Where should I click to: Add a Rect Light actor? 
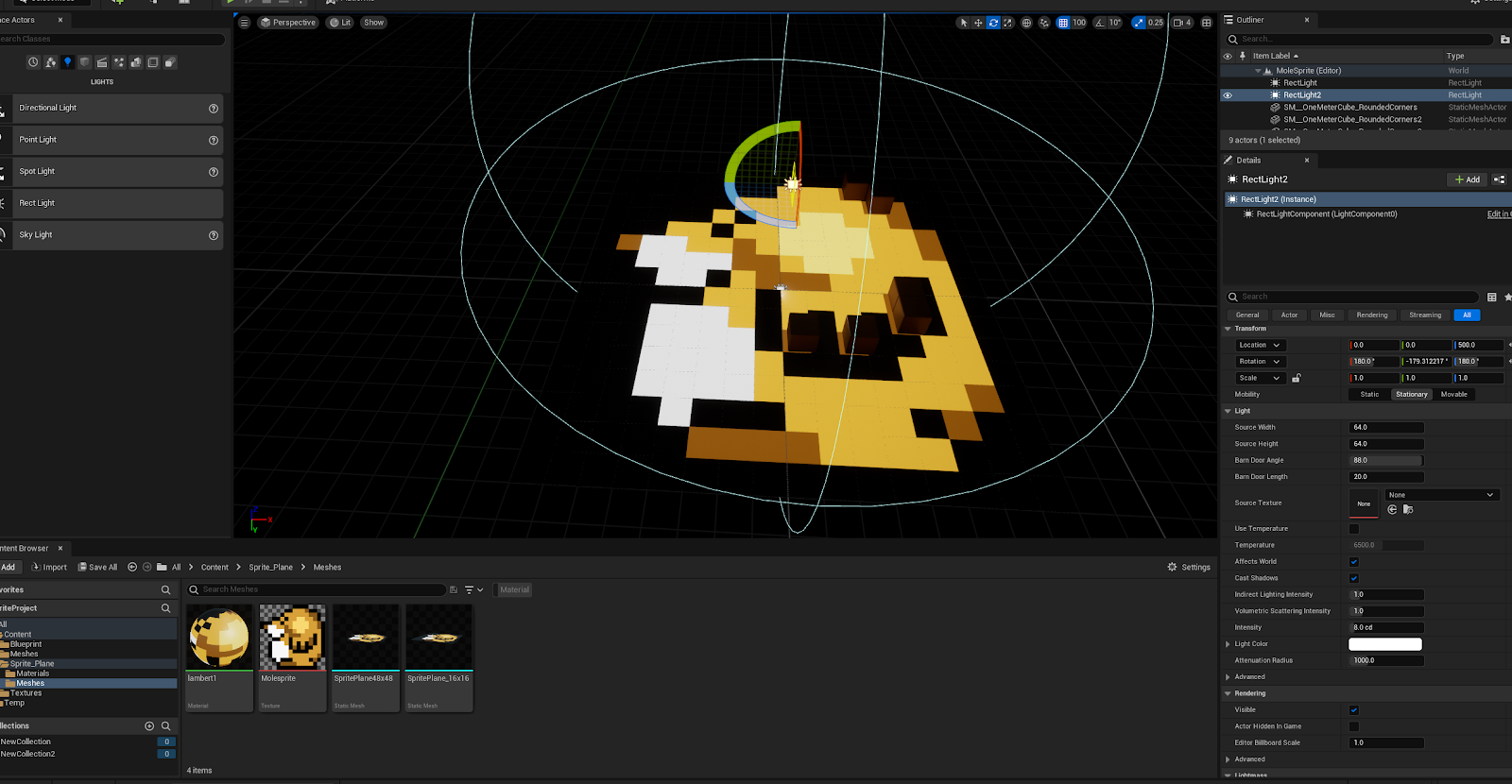[x=112, y=203]
